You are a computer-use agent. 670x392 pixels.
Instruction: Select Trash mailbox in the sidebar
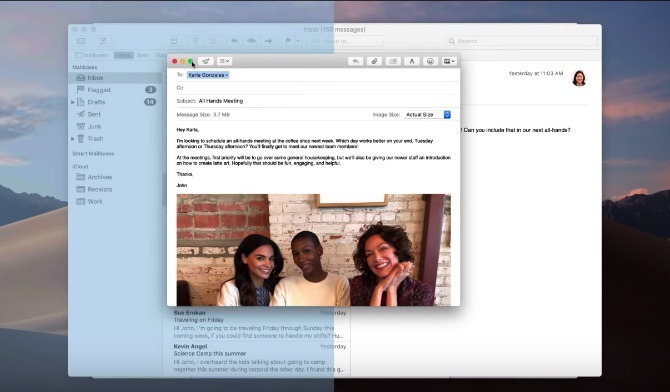click(115, 139)
